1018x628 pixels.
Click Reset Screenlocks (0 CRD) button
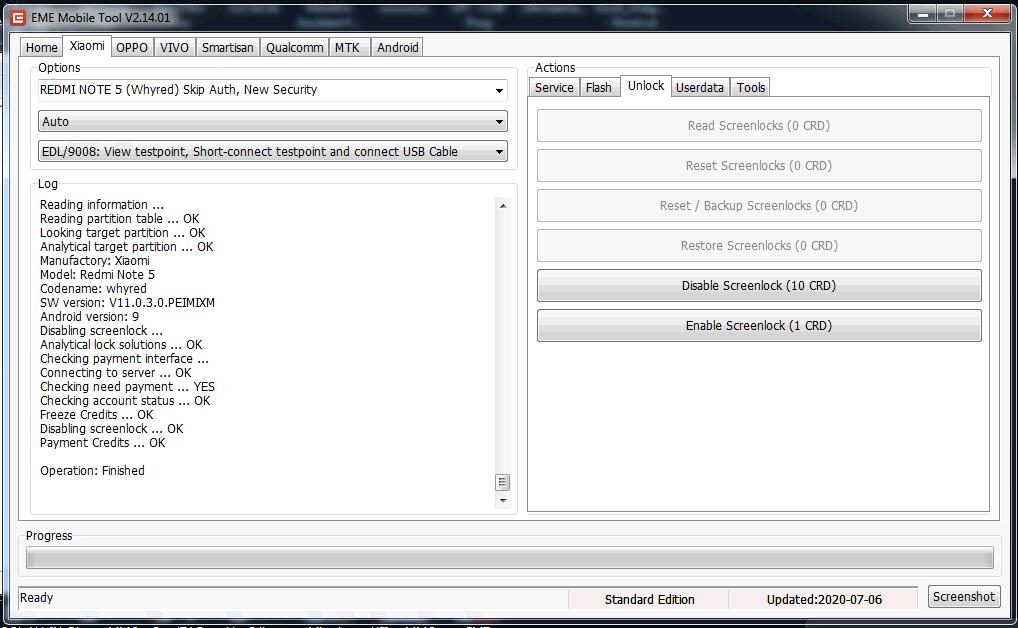[759, 166]
